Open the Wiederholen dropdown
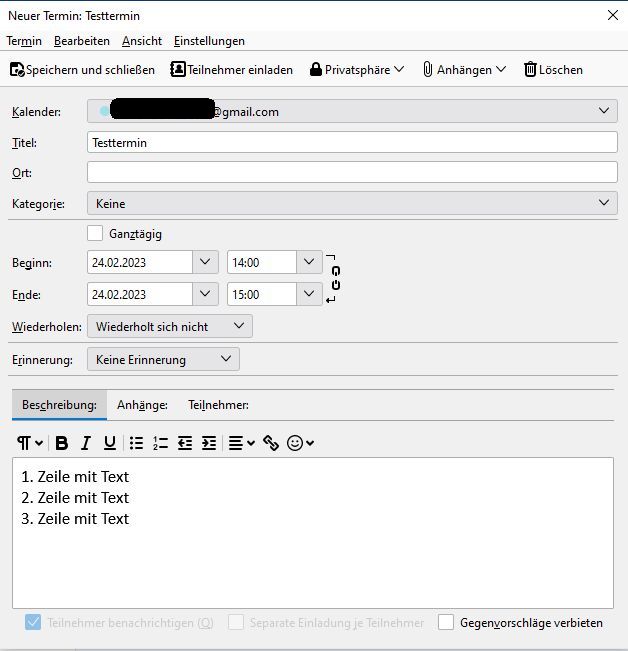Viewport: 628px width, 651px height. point(169,326)
